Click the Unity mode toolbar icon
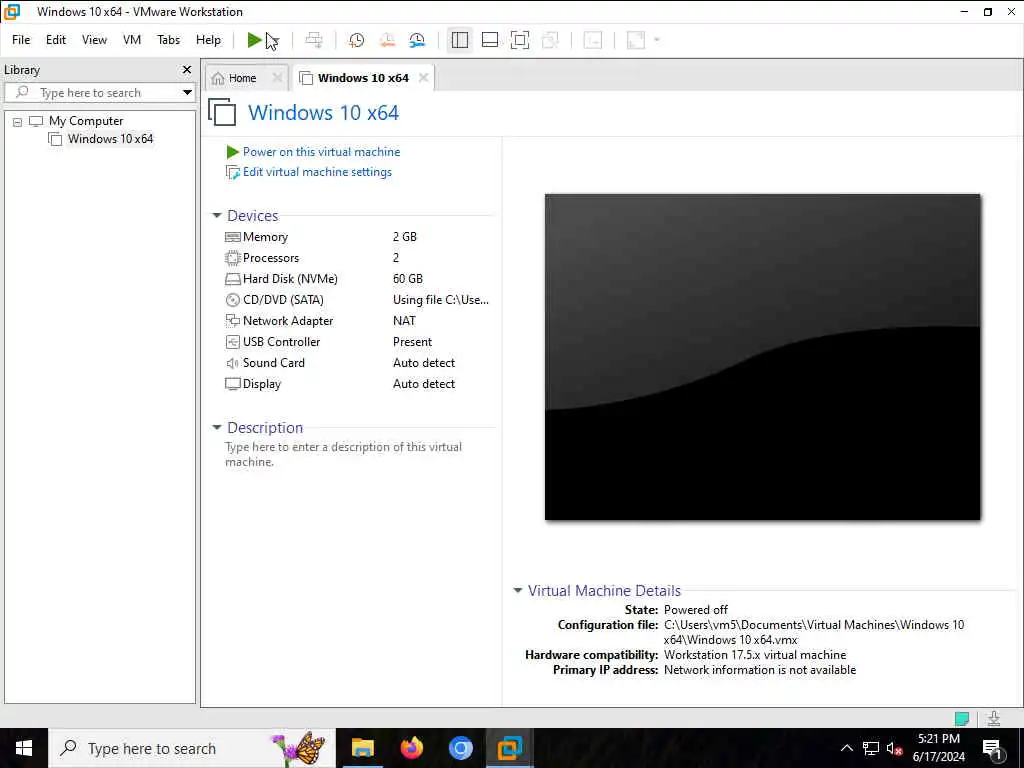Screen dimensions: 1024x768 click(551, 40)
